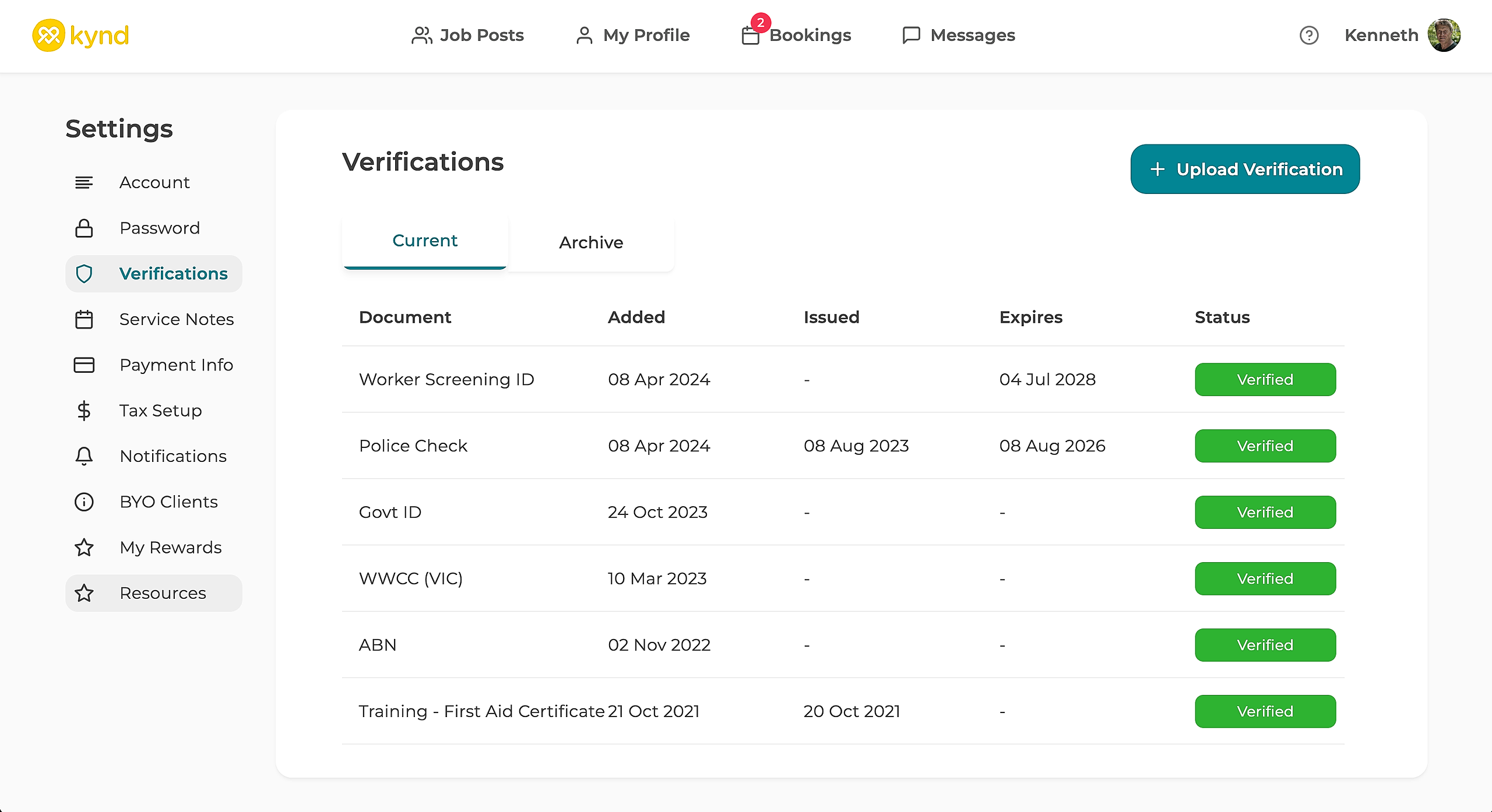The width and height of the screenshot is (1492, 812).
Task: Click the BYO Clients info icon
Action: point(84,502)
